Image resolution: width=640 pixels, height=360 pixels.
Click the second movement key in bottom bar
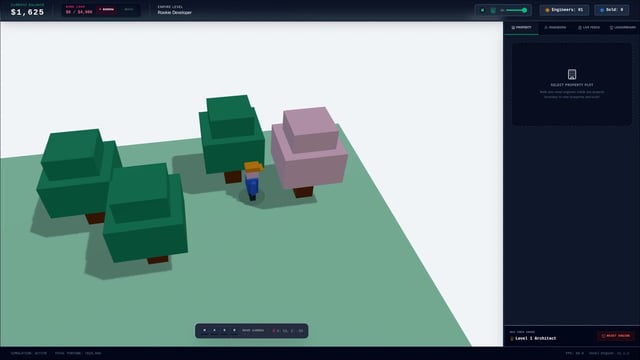[214, 331]
